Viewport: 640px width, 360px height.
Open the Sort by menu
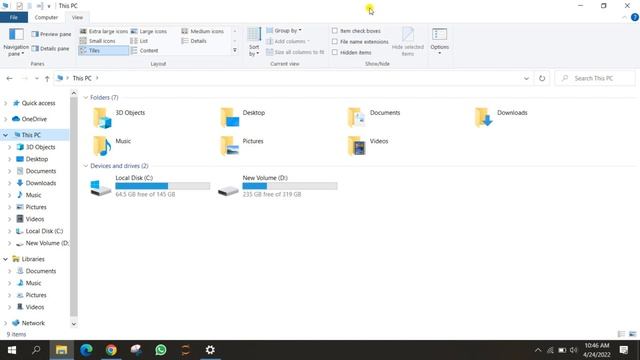(254, 42)
